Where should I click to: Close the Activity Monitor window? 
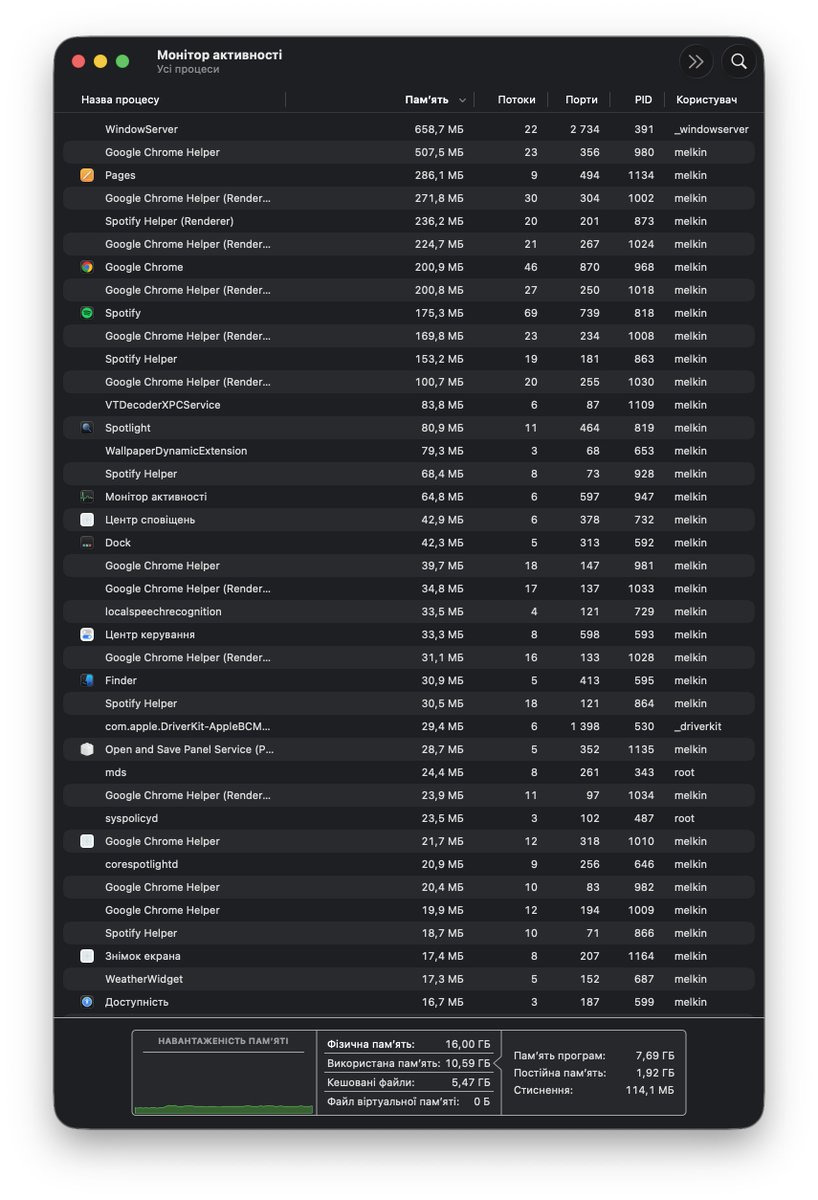(x=79, y=62)
